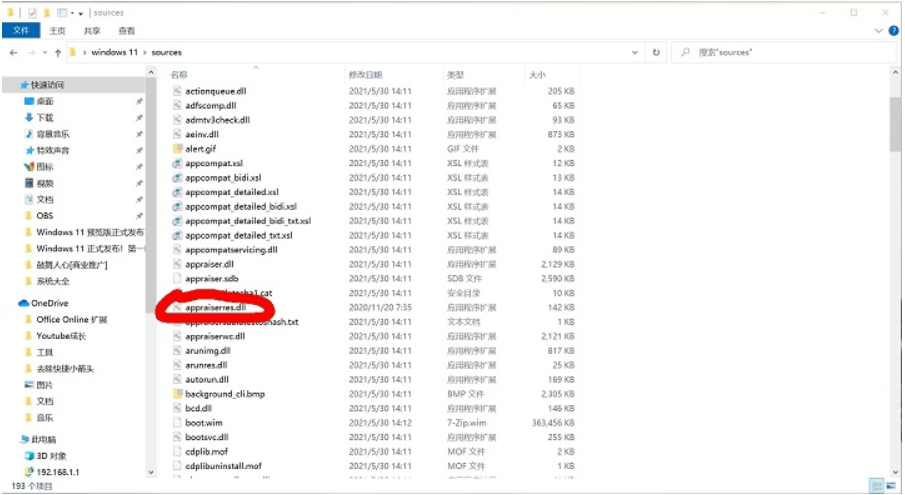Click the alert.gif file icon
The image size is (905, 495).
[x=177, y=149]
